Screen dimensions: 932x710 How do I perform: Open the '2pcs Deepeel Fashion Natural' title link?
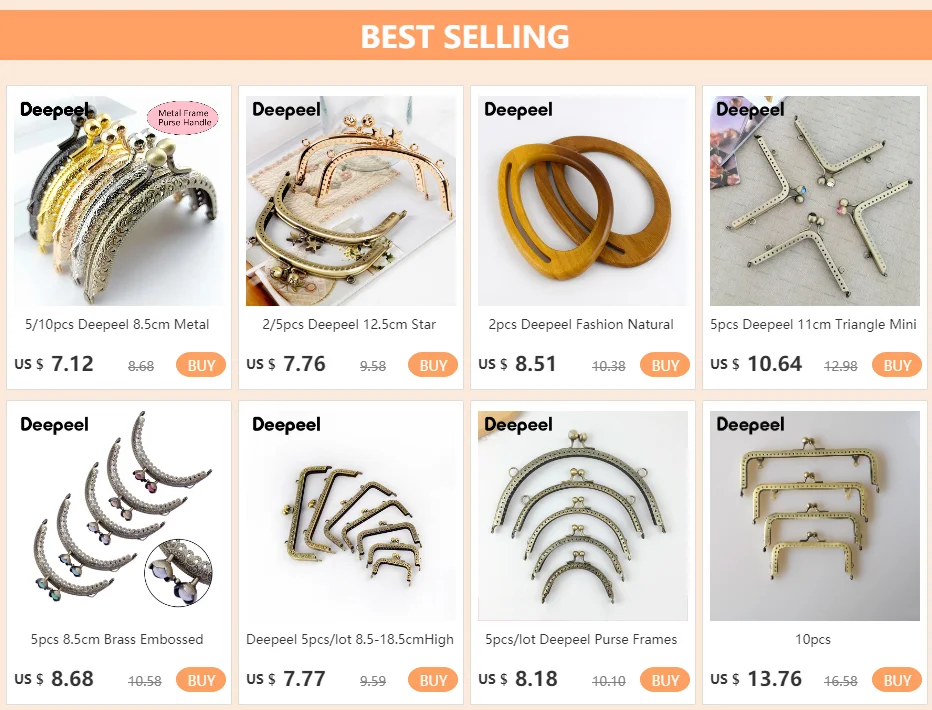click(x=581, y=324)
